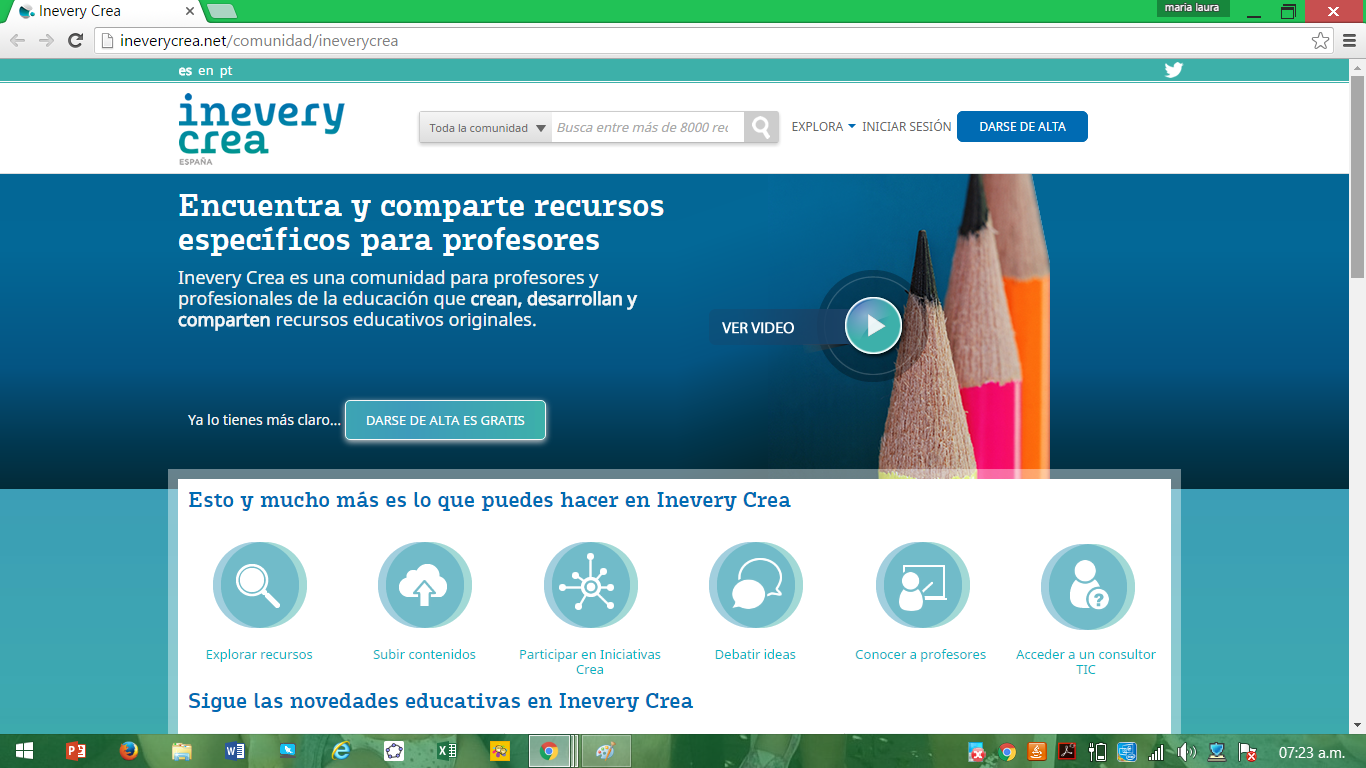
Task: Click Iniciar Sesión
Action: pyautogui.click(x=907, y=127)
